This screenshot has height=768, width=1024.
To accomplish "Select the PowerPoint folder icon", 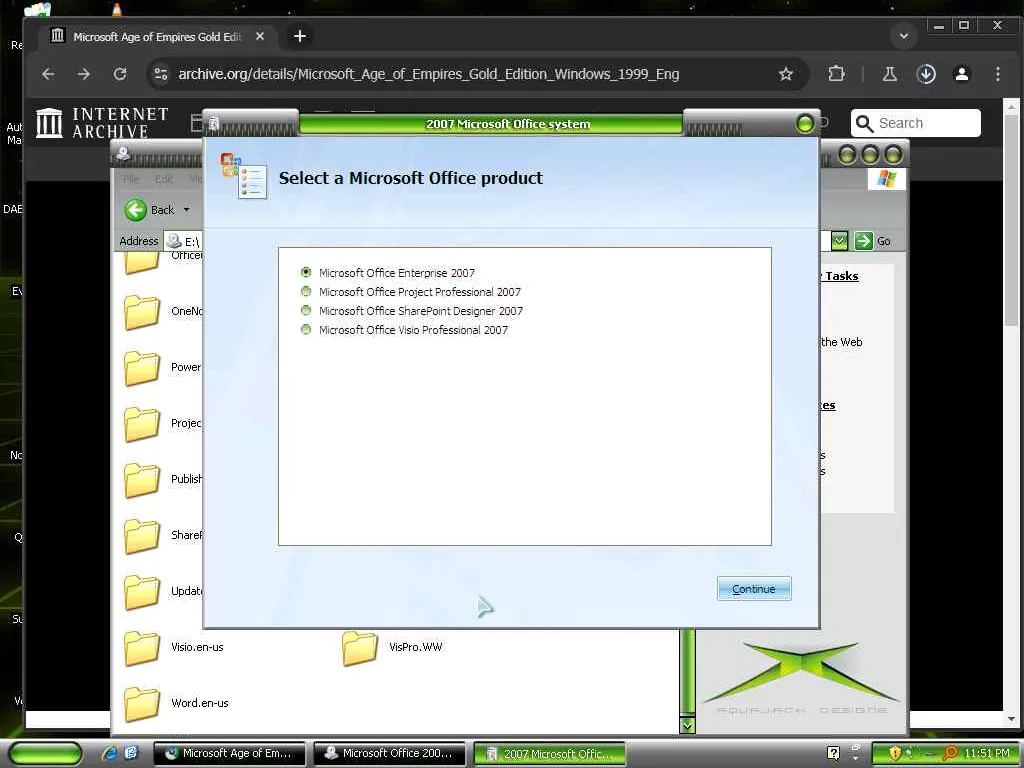I will (x=142, y=368).
